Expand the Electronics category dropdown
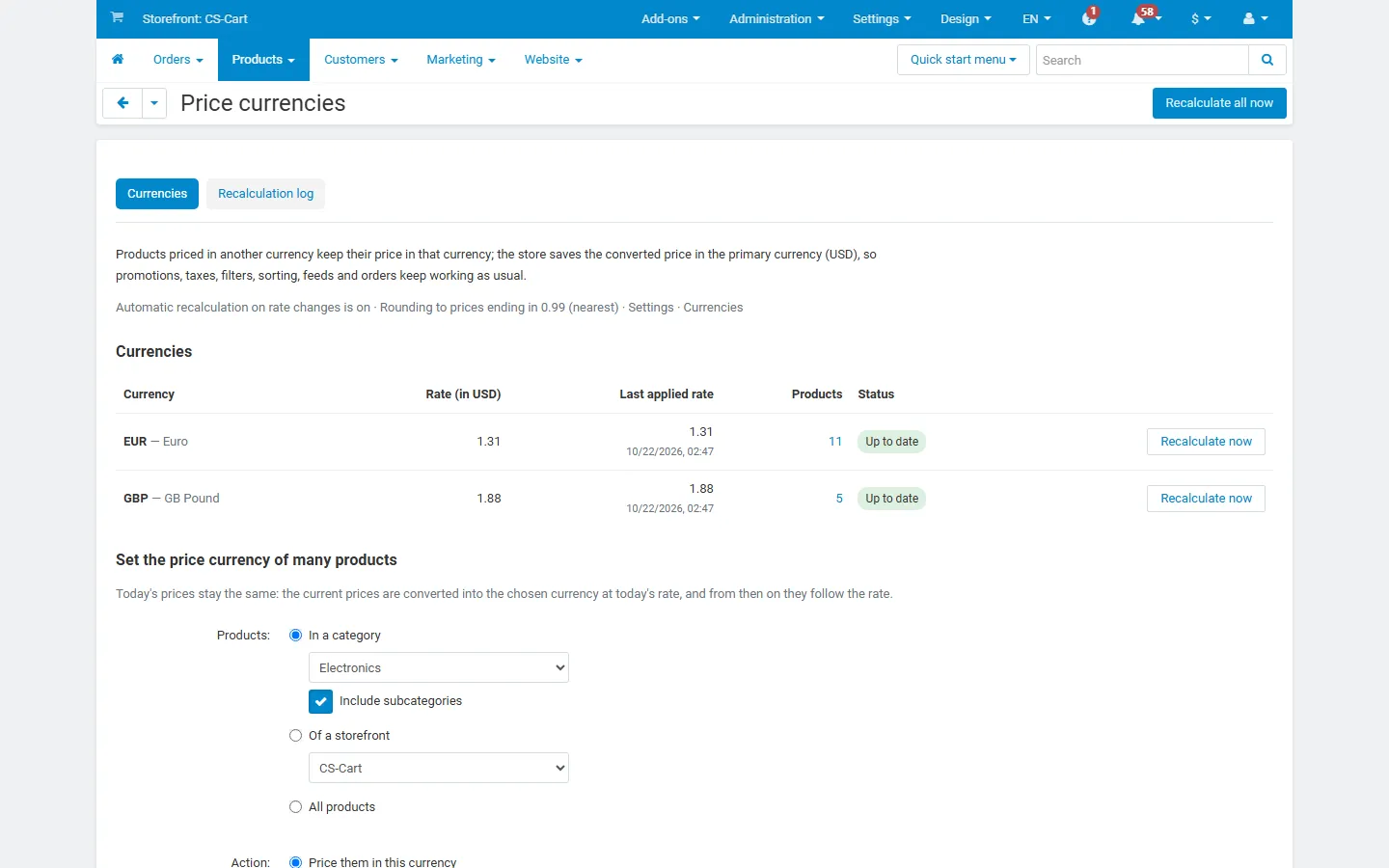 click(x=439, y=667)
